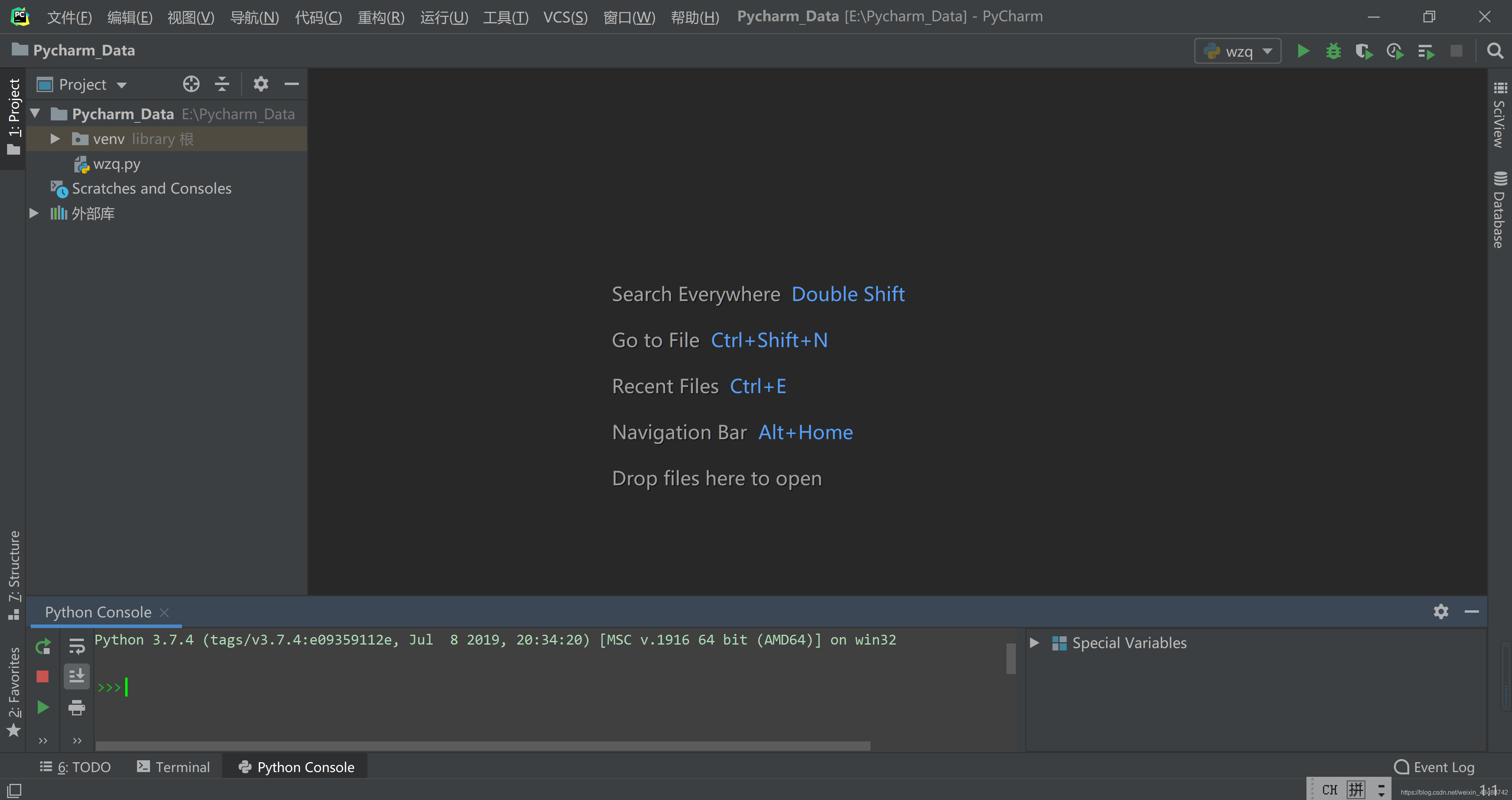The width and height of the screenshot is (1512, 800).
Task: Open the 运行(U) menu
Action: tap(444, 17)
